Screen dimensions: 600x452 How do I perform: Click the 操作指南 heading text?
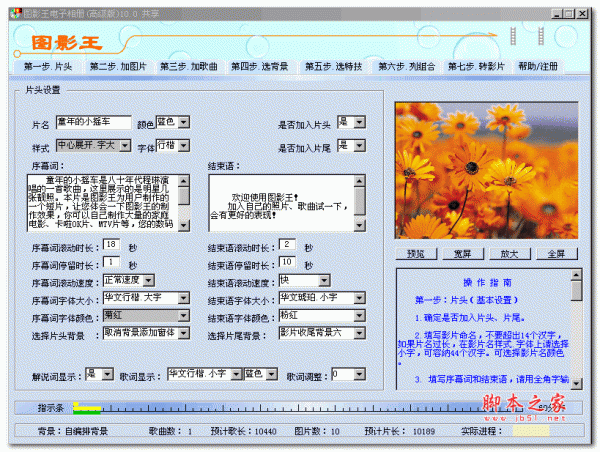(487, 283)
